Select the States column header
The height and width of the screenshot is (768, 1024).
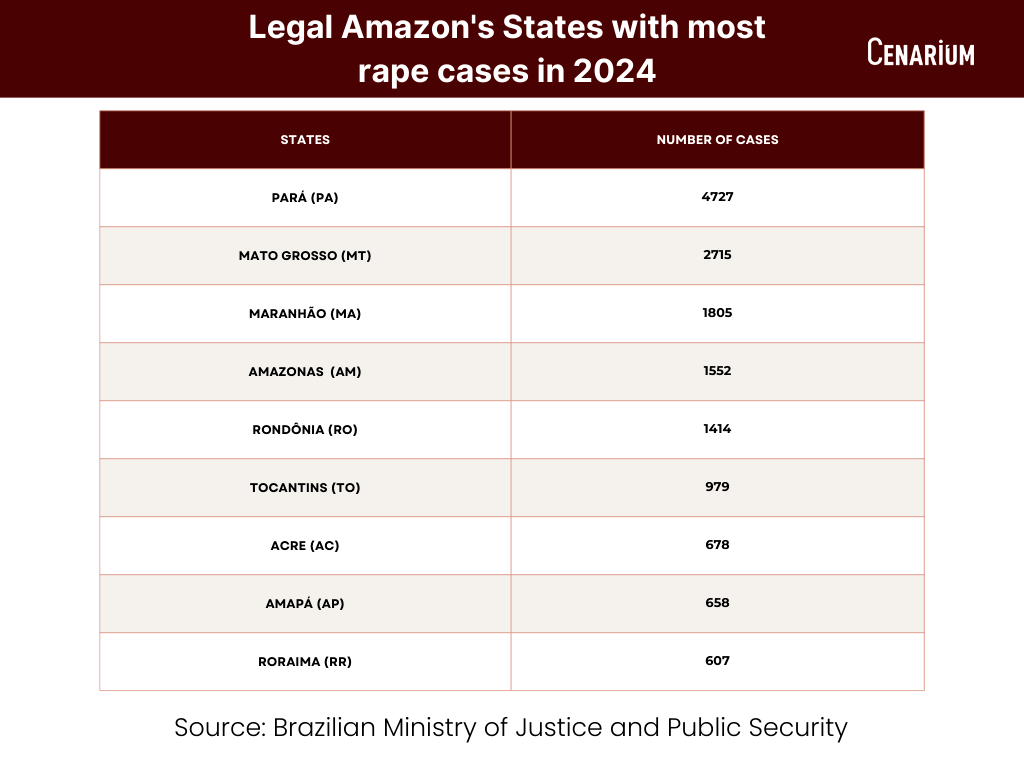pyautogui.click(x=305, y=140)
